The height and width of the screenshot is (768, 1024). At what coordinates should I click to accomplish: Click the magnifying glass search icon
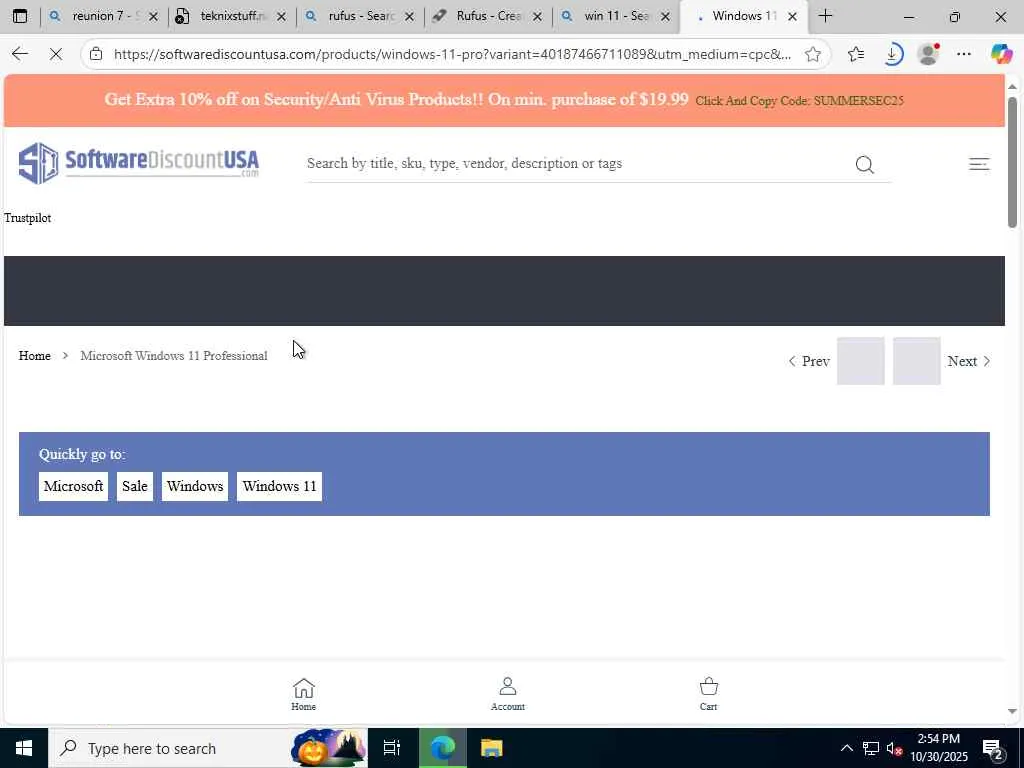[x=865, y=165]
